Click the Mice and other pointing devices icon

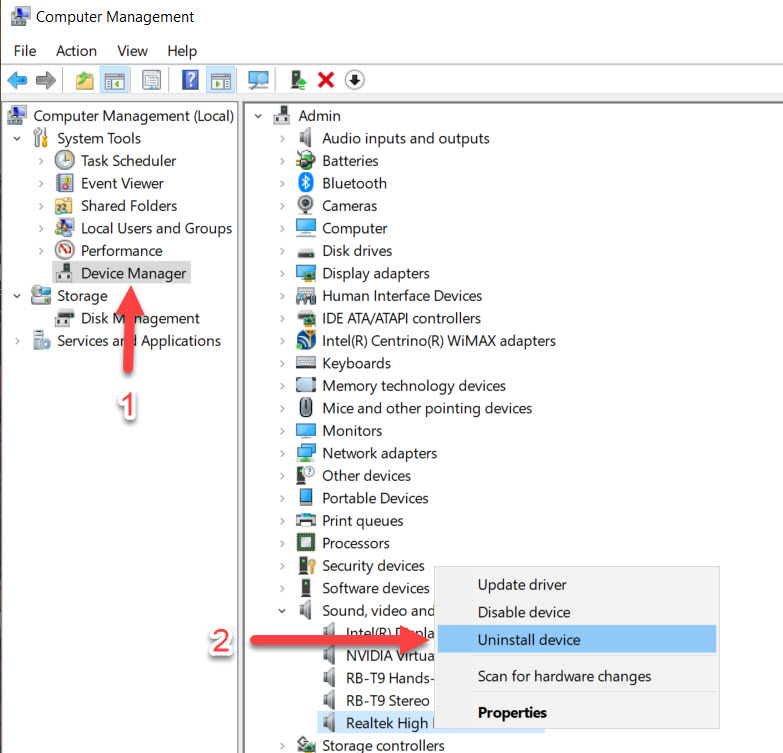306,407
